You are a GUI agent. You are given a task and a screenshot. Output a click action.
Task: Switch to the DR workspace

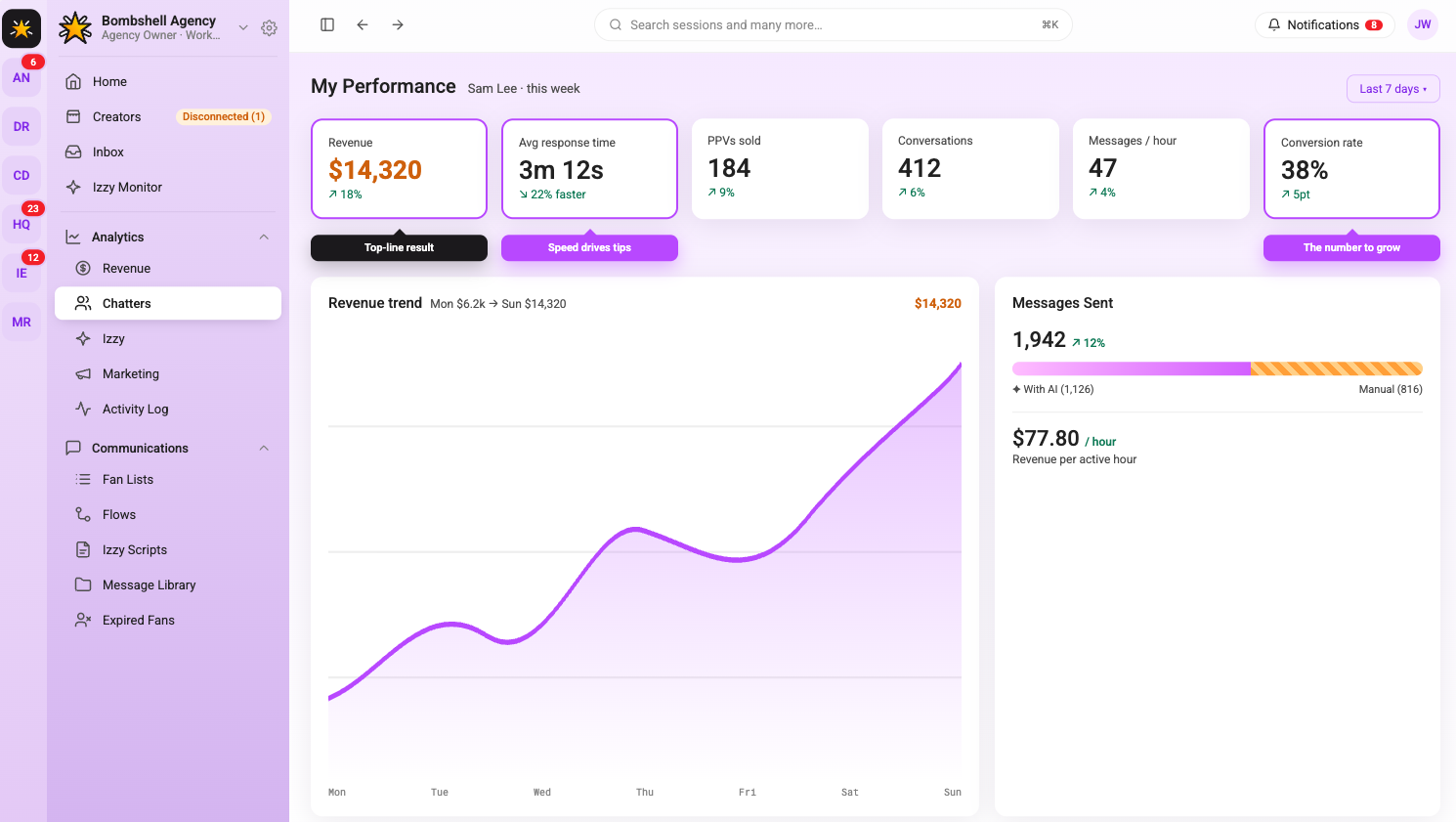click(21, 126)
